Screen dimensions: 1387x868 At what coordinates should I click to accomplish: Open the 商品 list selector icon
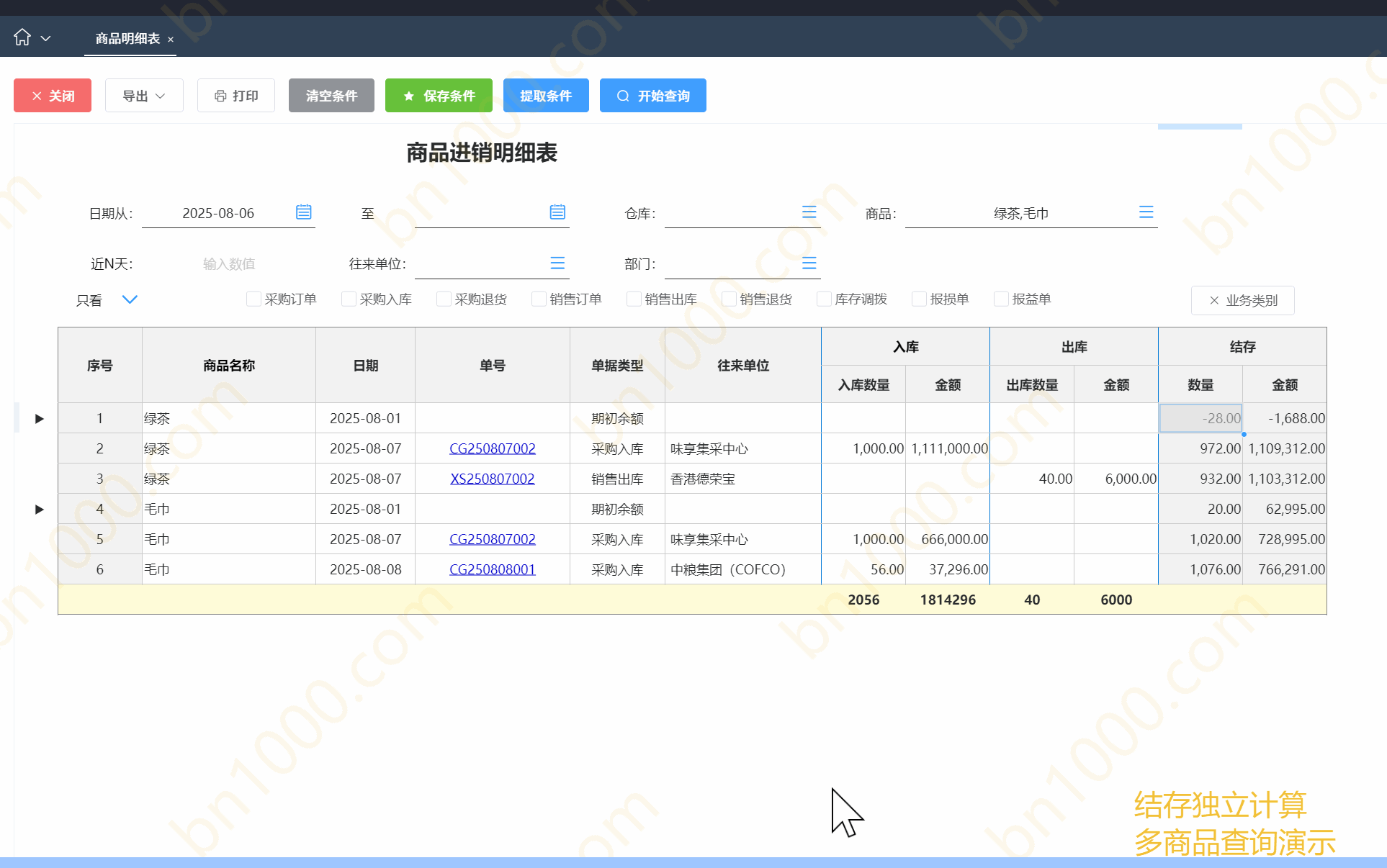[1146, 212]
